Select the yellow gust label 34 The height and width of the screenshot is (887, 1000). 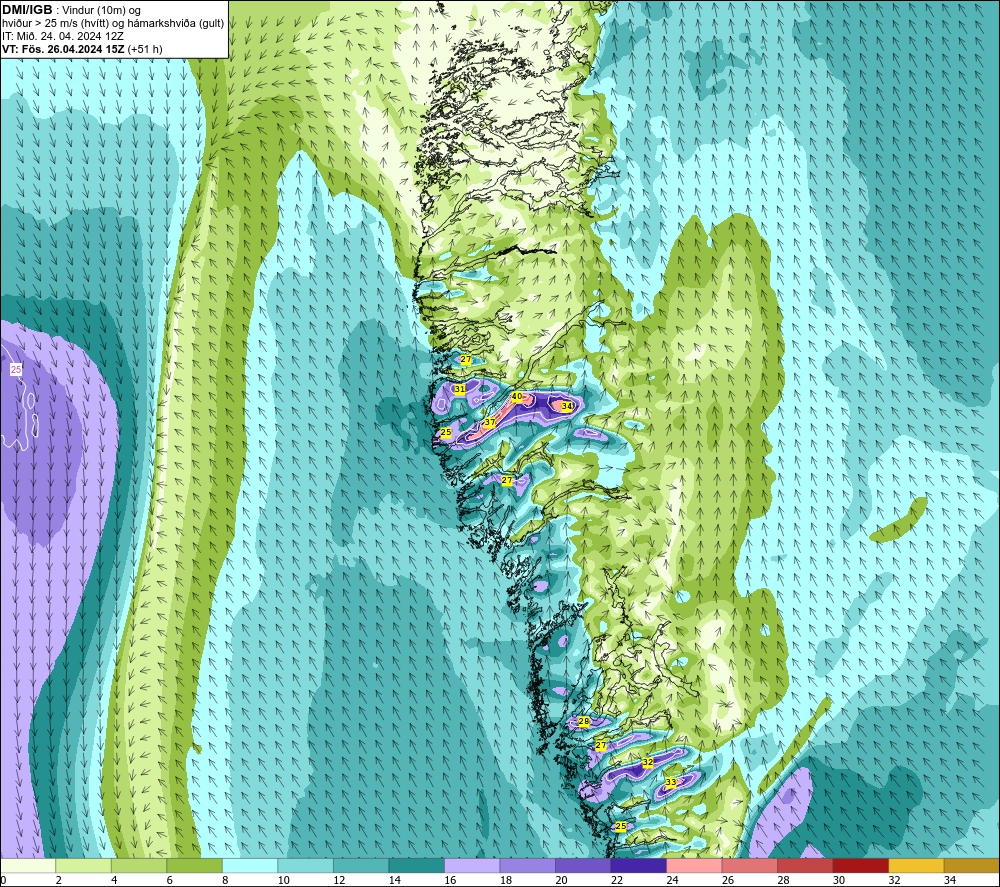[567, 406]
